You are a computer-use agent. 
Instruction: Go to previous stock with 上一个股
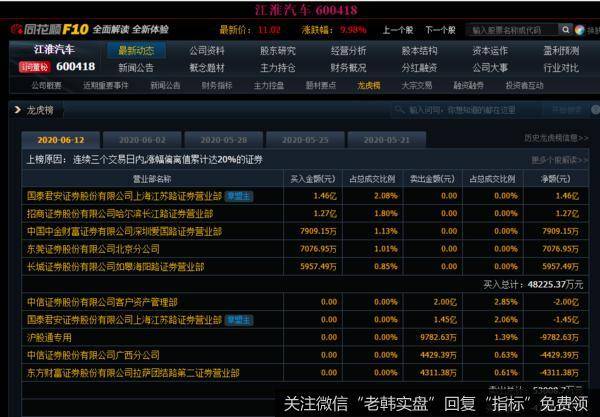click(397, 30)
